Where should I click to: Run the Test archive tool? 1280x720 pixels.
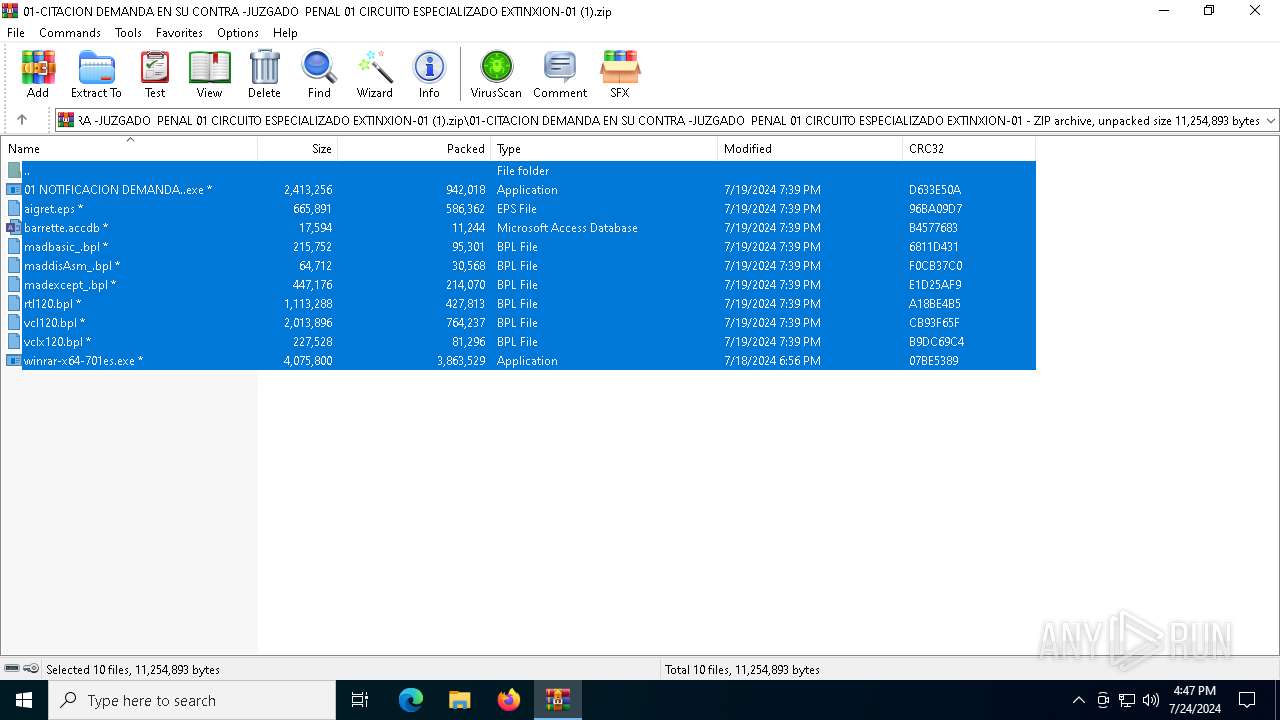click(155, 75)
